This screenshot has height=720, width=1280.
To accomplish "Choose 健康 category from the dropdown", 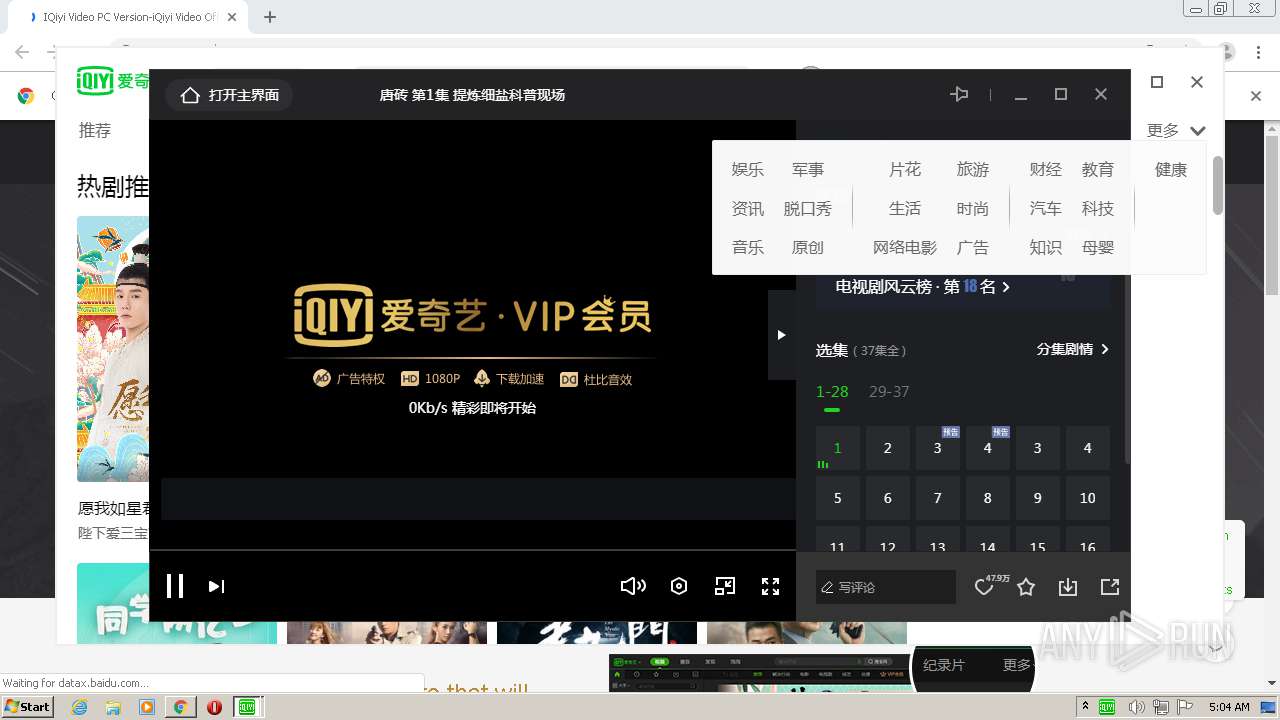I will coord(1171,170).
